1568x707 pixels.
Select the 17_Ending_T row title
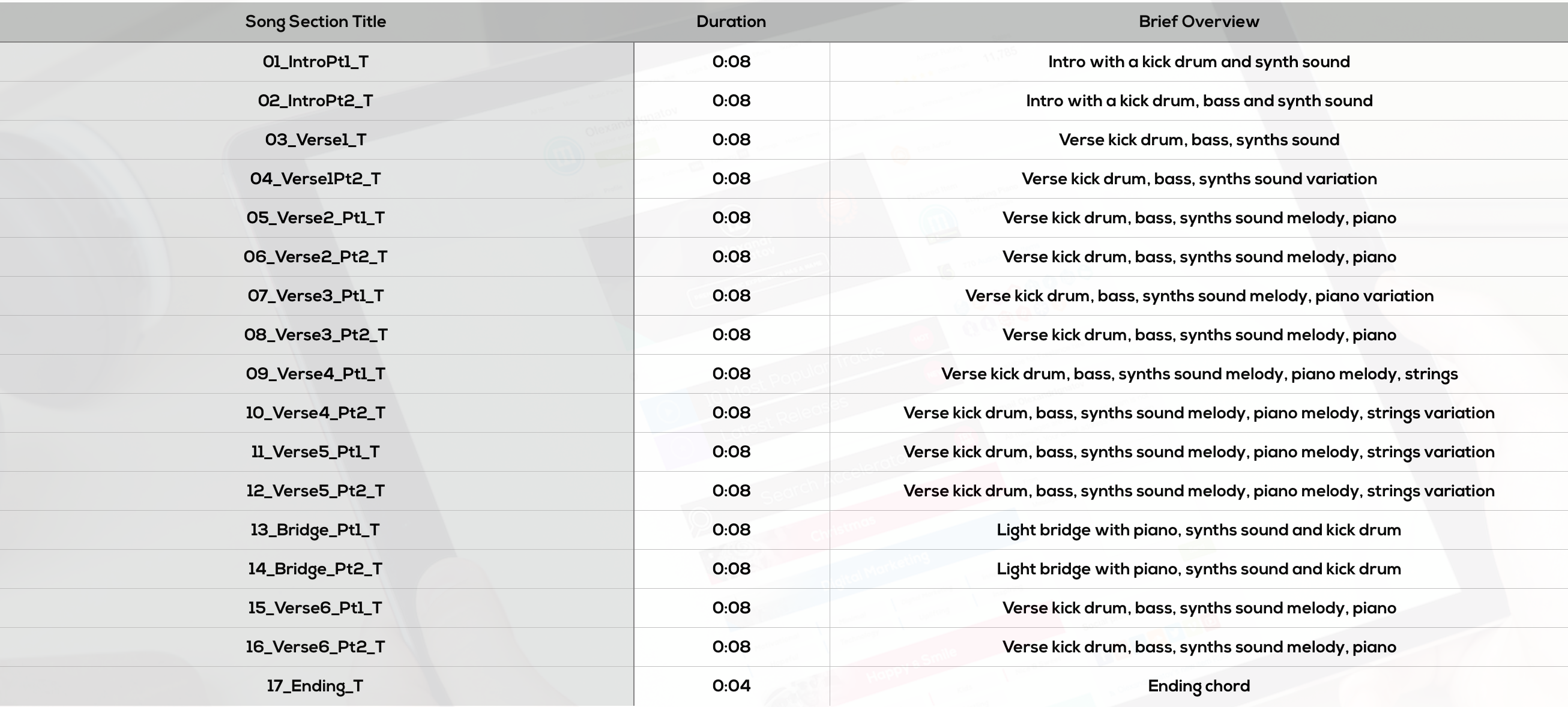tap(315, 686)
